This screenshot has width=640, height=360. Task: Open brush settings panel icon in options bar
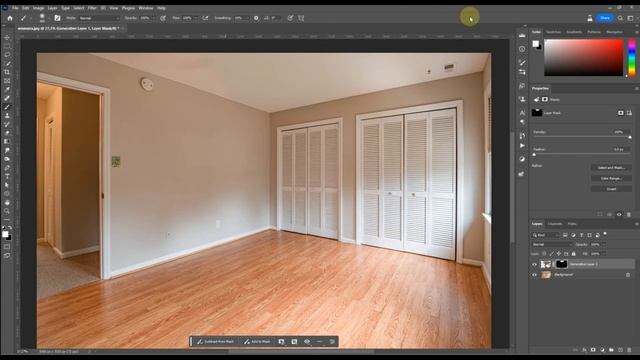pyautogui.click(x=58, y=18)
